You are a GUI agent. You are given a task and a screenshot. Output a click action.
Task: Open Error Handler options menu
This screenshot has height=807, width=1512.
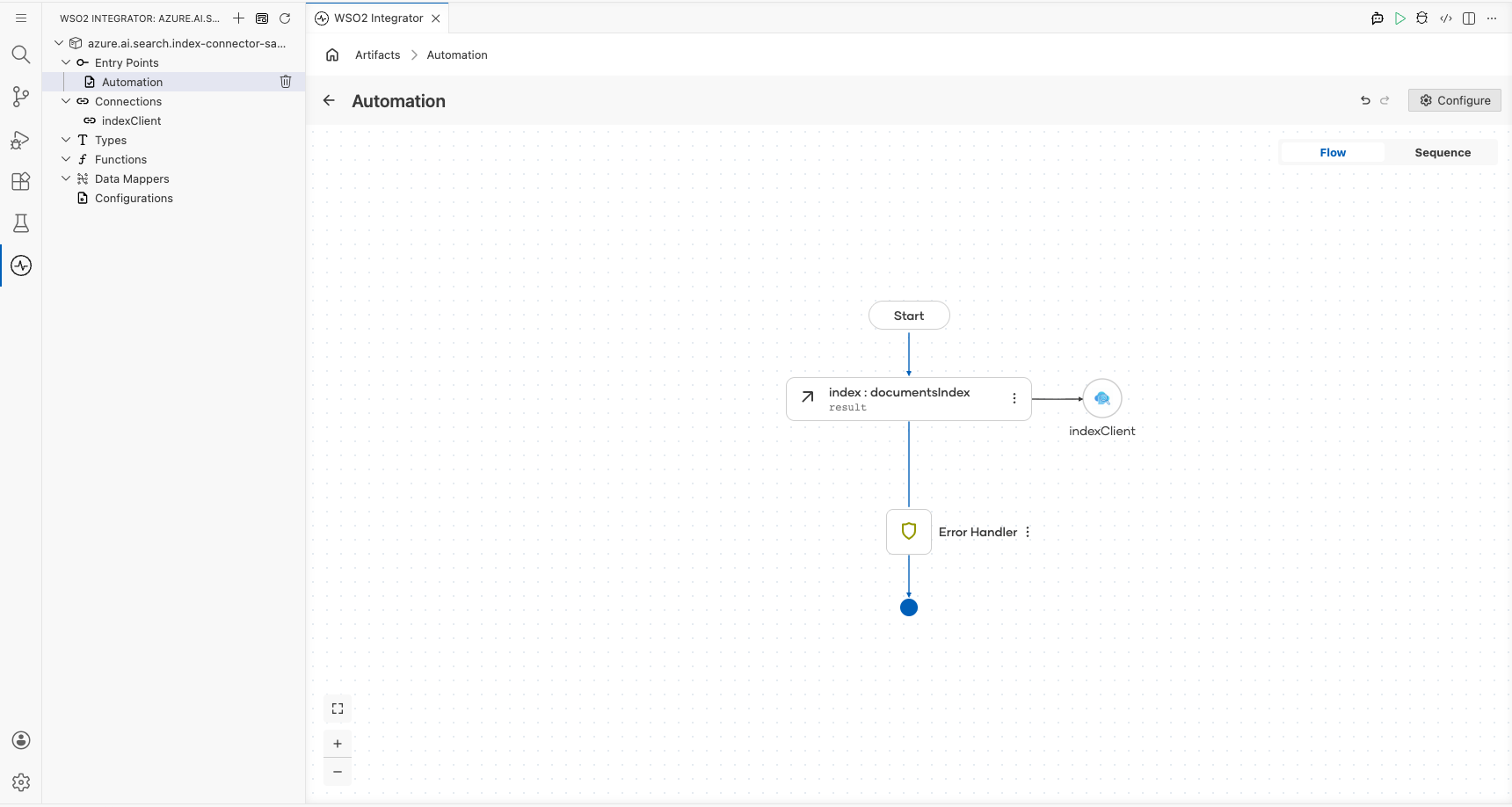click(1028, 532)
